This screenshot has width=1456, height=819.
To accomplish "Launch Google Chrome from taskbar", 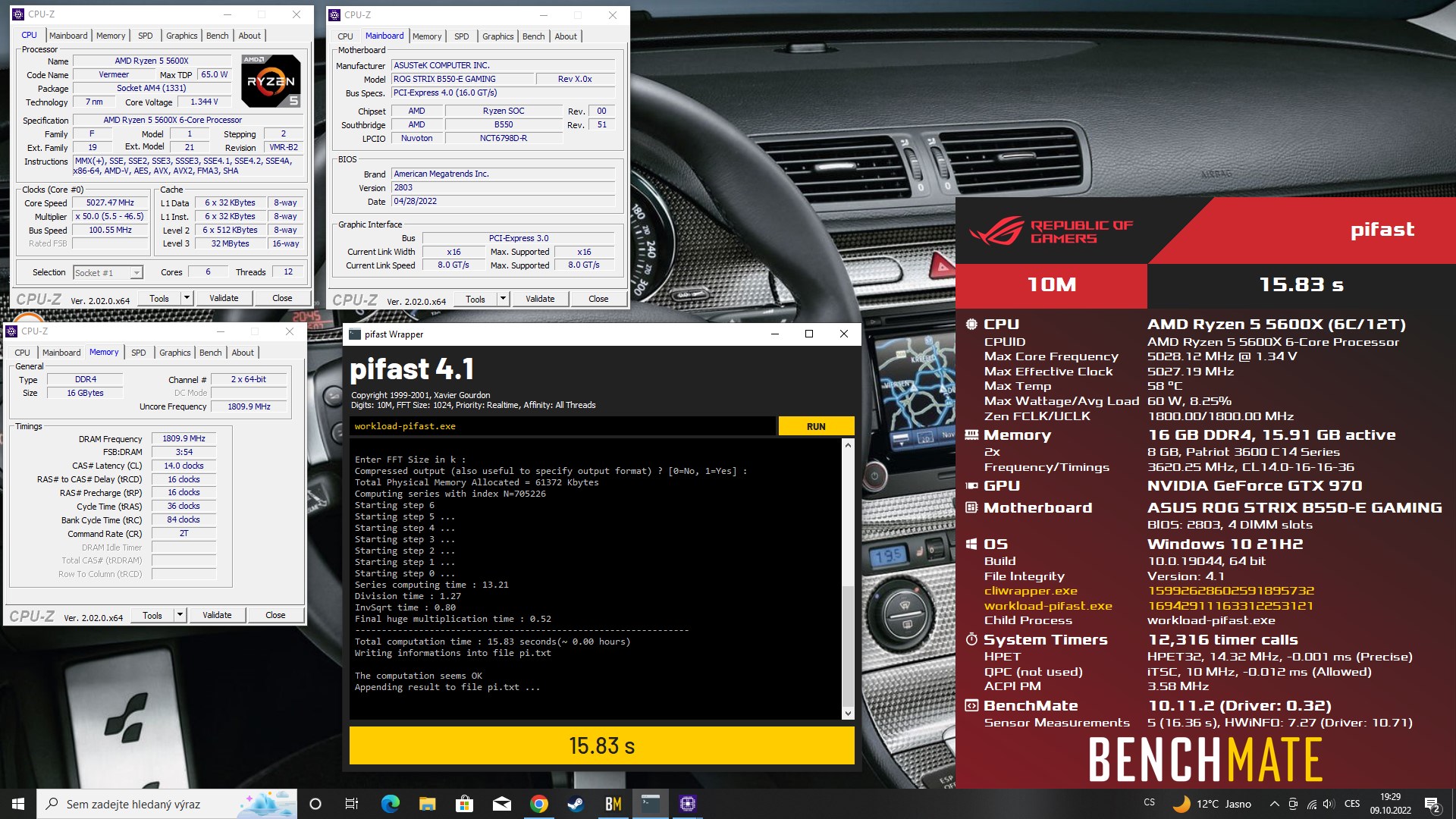I will [x=538, y=804].
